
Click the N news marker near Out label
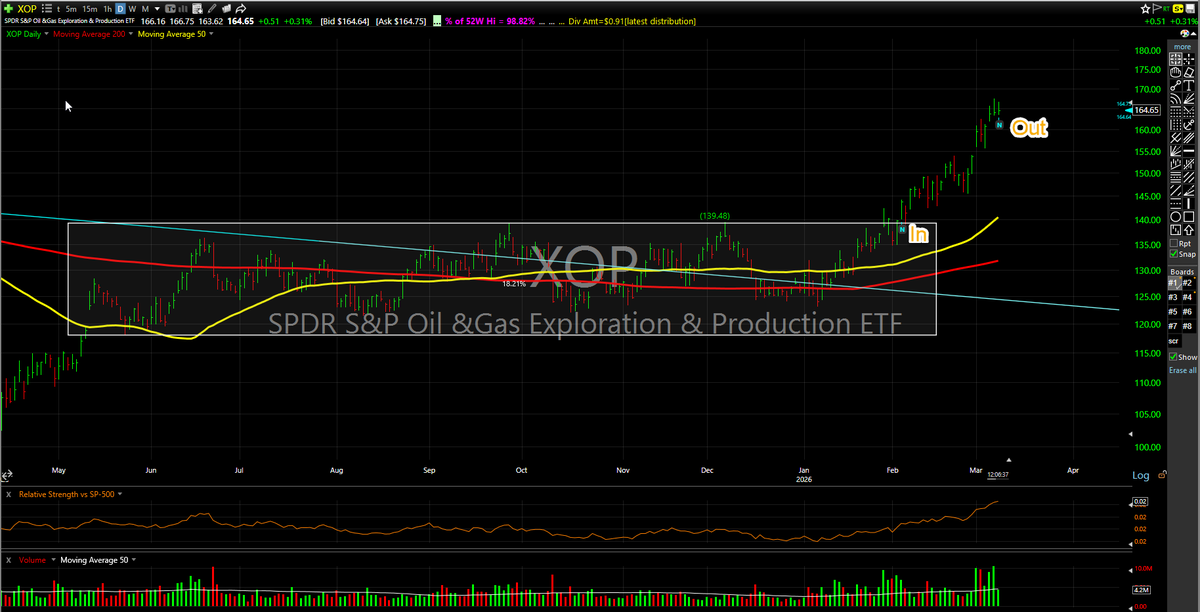click(998, 125)
